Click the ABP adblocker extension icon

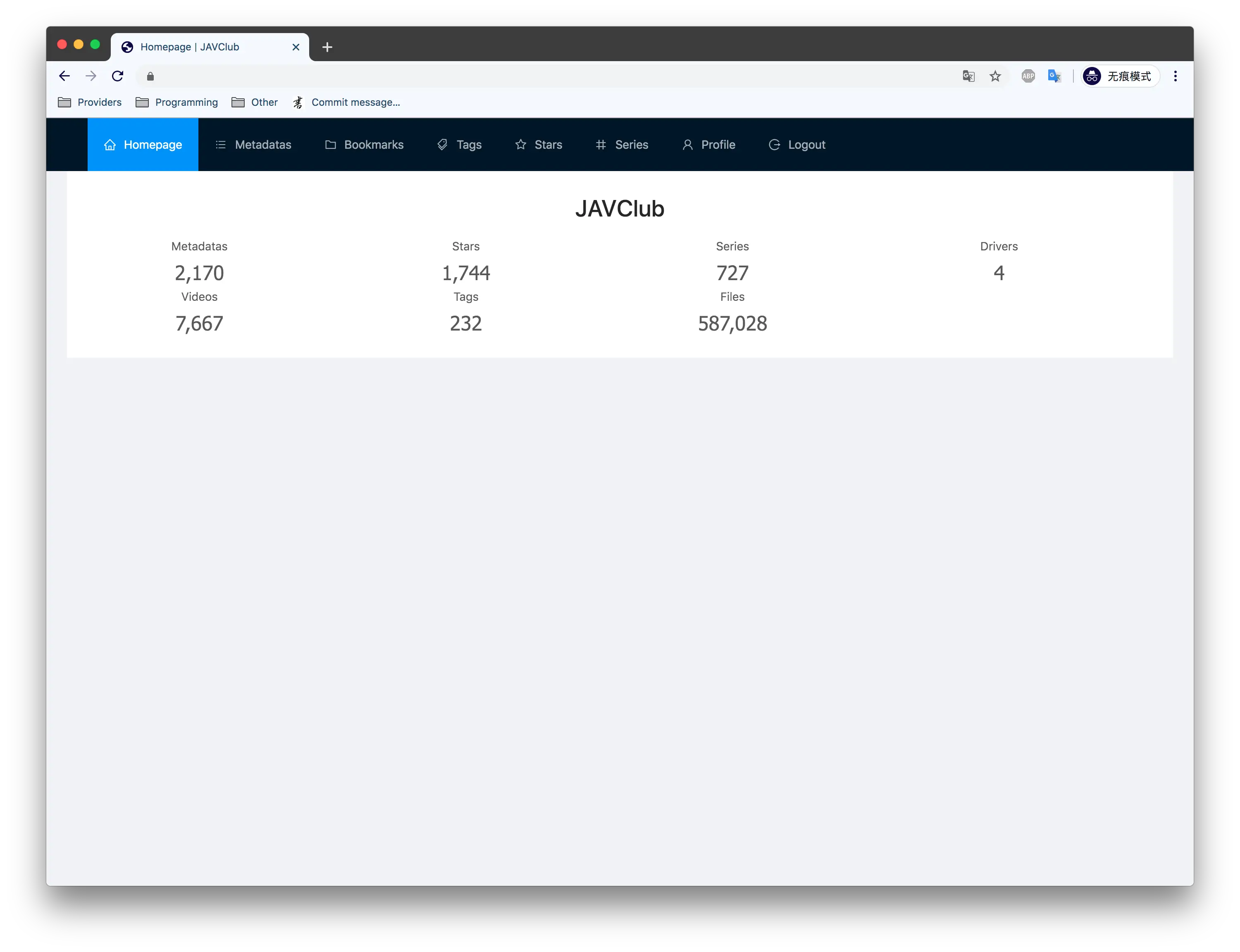[1028, 76]
